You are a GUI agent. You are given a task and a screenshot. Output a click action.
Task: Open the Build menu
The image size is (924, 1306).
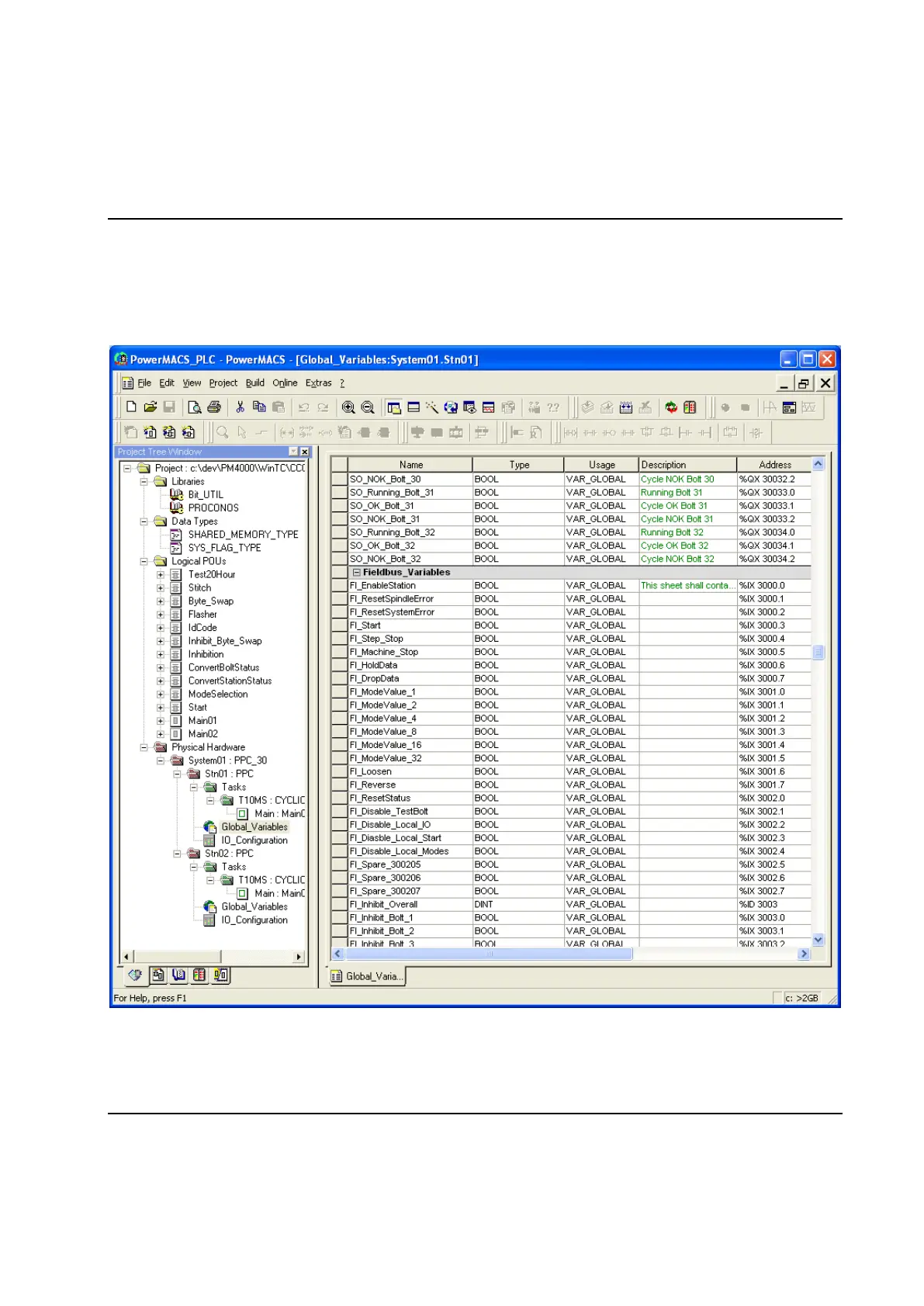coord(255,383)
